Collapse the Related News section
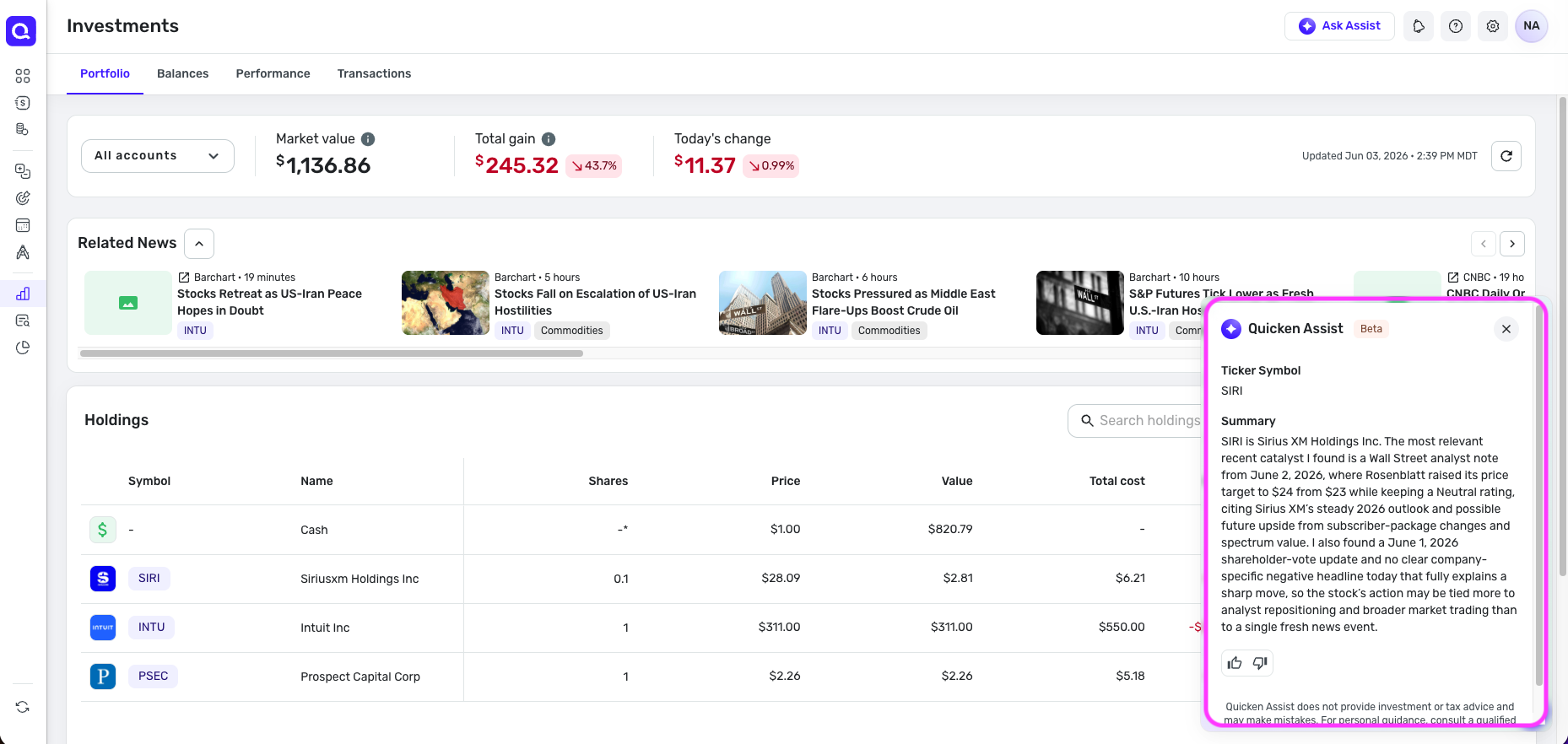The width and height of the screenshot is (1568, 744). (199, 244)
